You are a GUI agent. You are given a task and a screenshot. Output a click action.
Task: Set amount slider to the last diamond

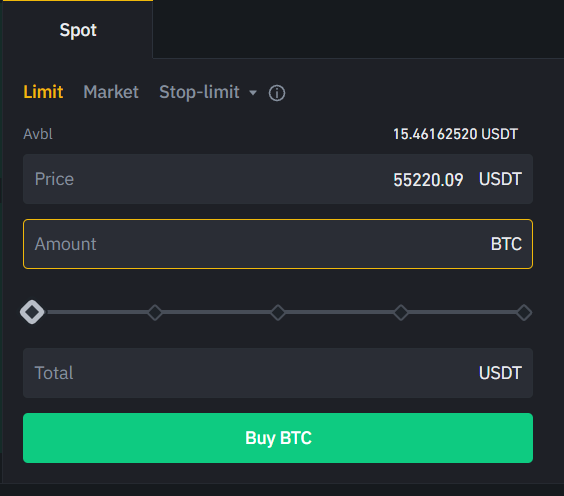524,312
